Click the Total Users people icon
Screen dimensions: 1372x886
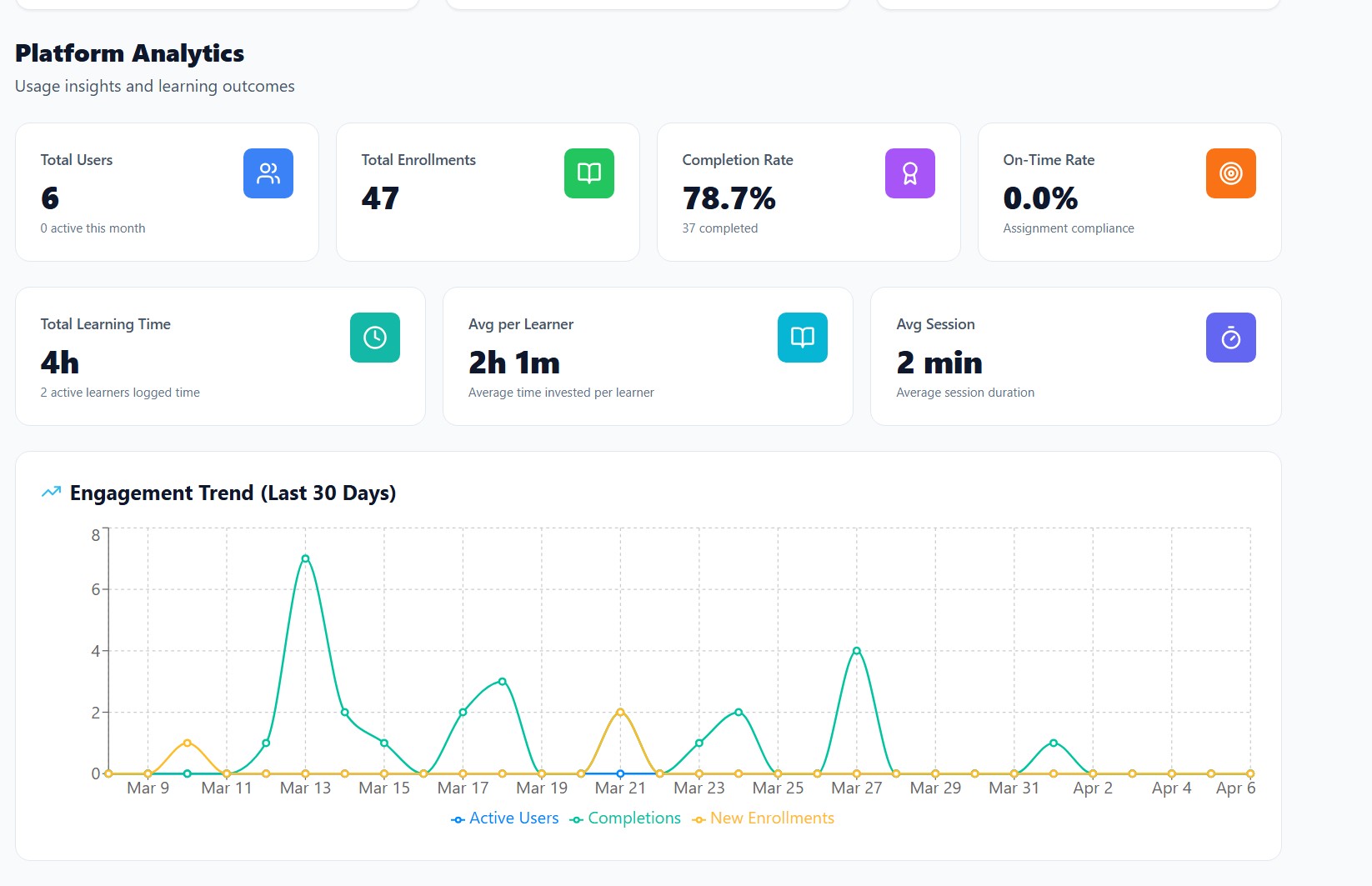[x=268, y=173]
